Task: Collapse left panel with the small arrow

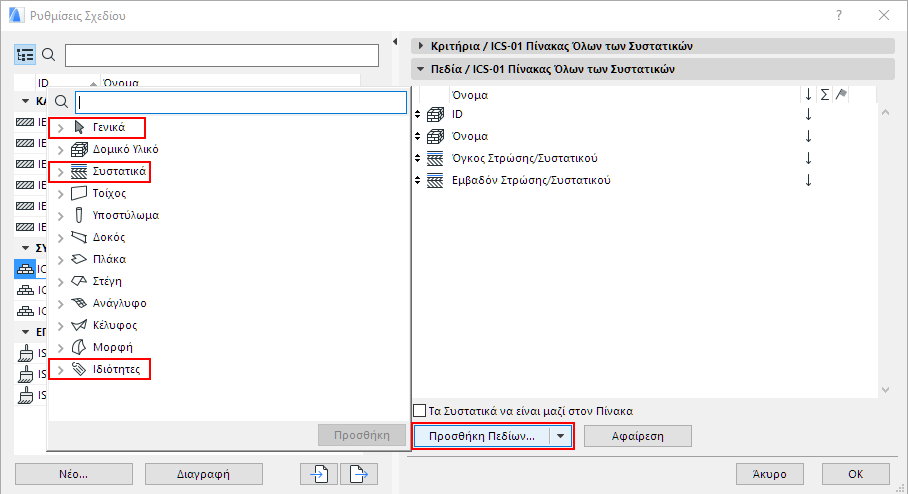Action: pyautogui.click(x=395, y=42)
